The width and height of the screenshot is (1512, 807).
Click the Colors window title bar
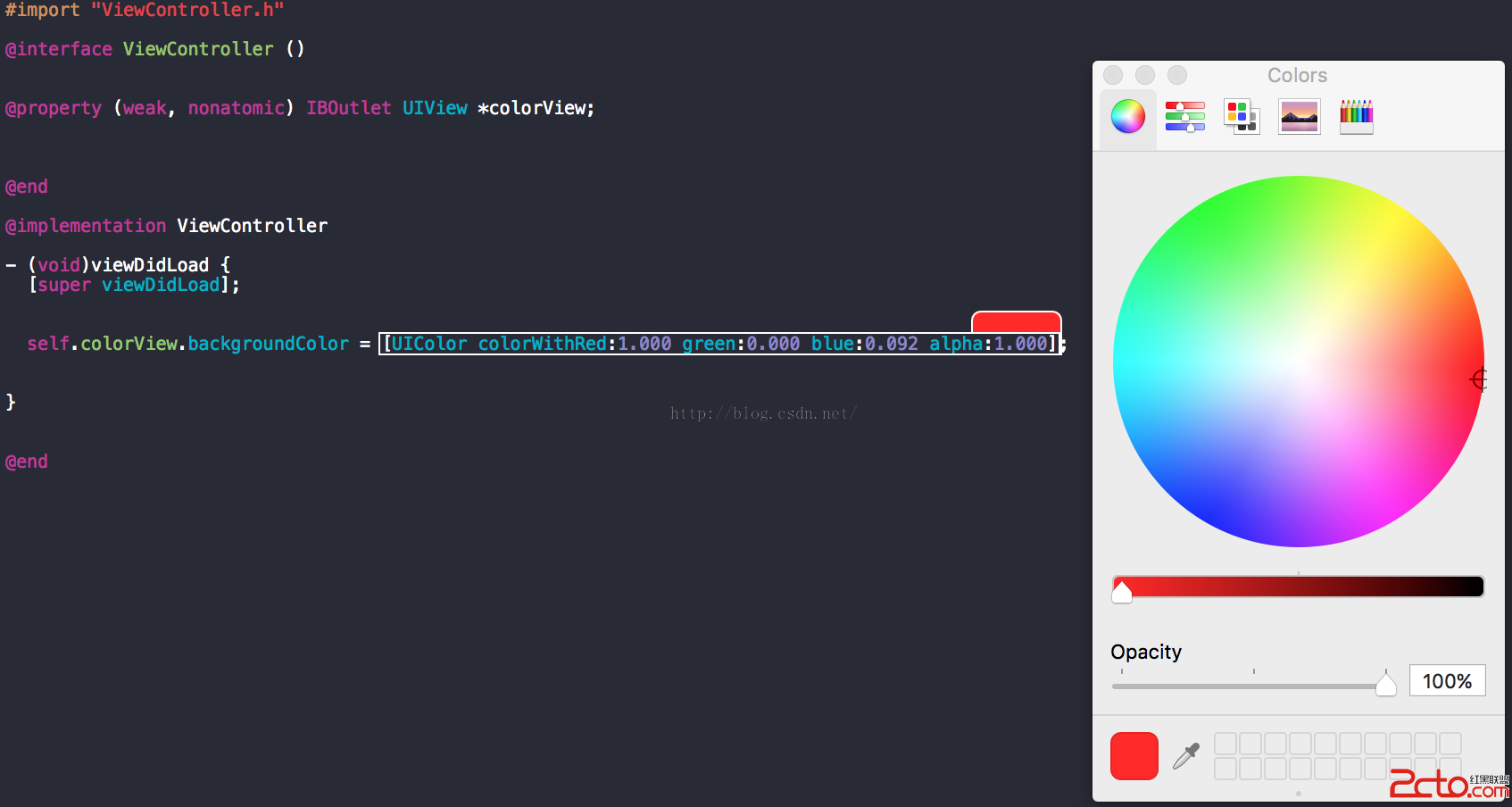coord(1297,76)
